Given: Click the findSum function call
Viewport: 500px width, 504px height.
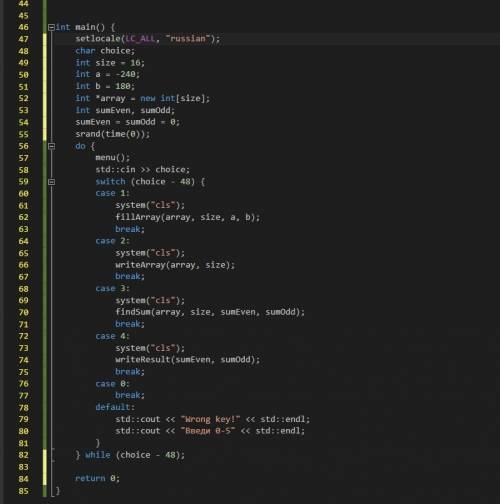Looking at the screenshot, I should (x=210, y=312).
